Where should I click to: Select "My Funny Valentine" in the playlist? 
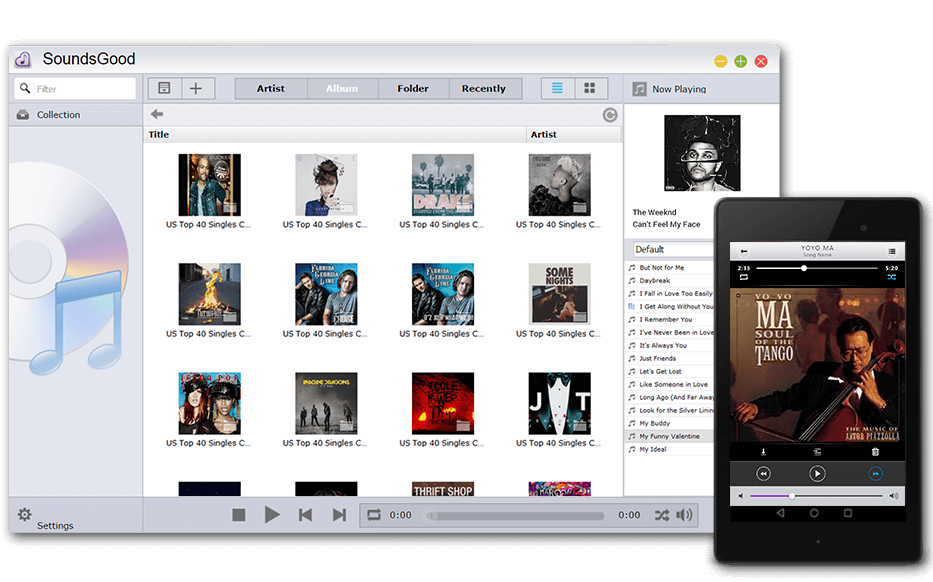tap(669, 437)
